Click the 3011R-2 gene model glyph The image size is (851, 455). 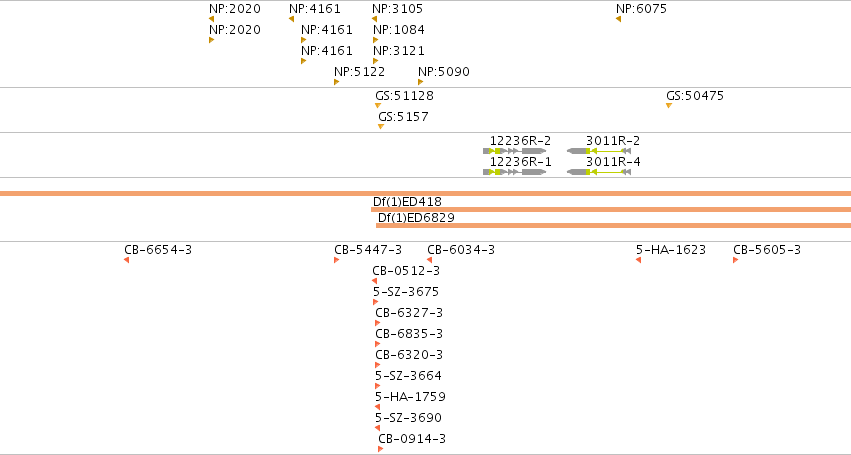point(599,151)
